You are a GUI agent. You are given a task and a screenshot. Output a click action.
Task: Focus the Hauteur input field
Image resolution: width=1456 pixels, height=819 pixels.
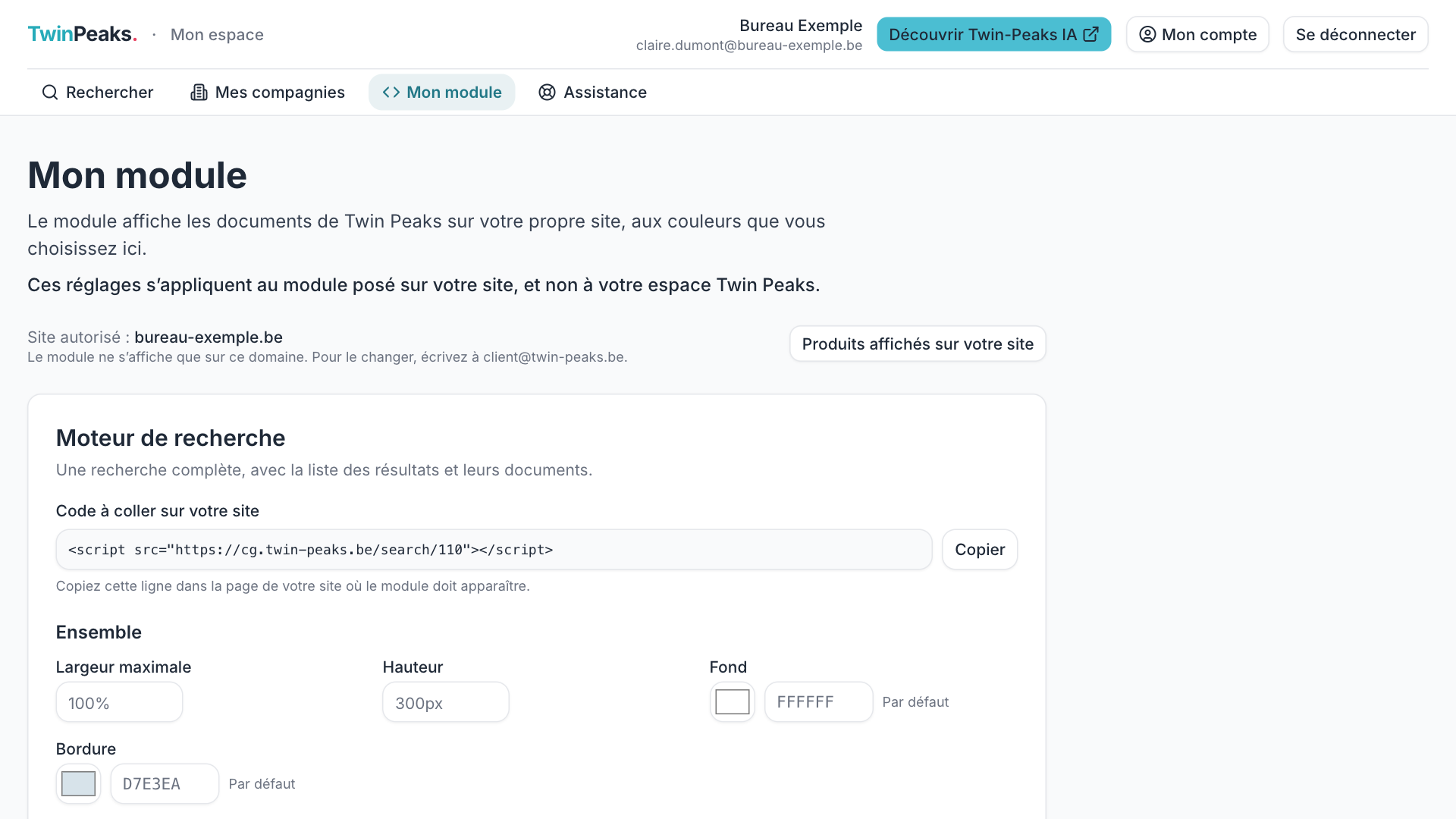pyautogui.click(x=446, y=702)
